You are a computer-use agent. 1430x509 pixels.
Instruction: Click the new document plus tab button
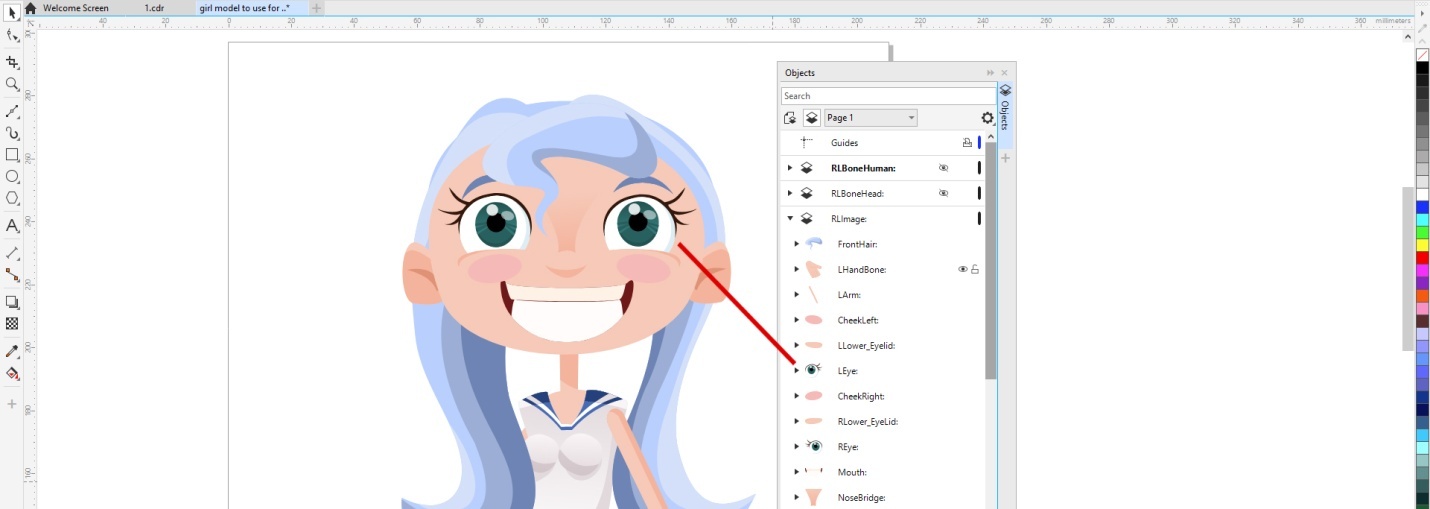[x=317, y=8]
